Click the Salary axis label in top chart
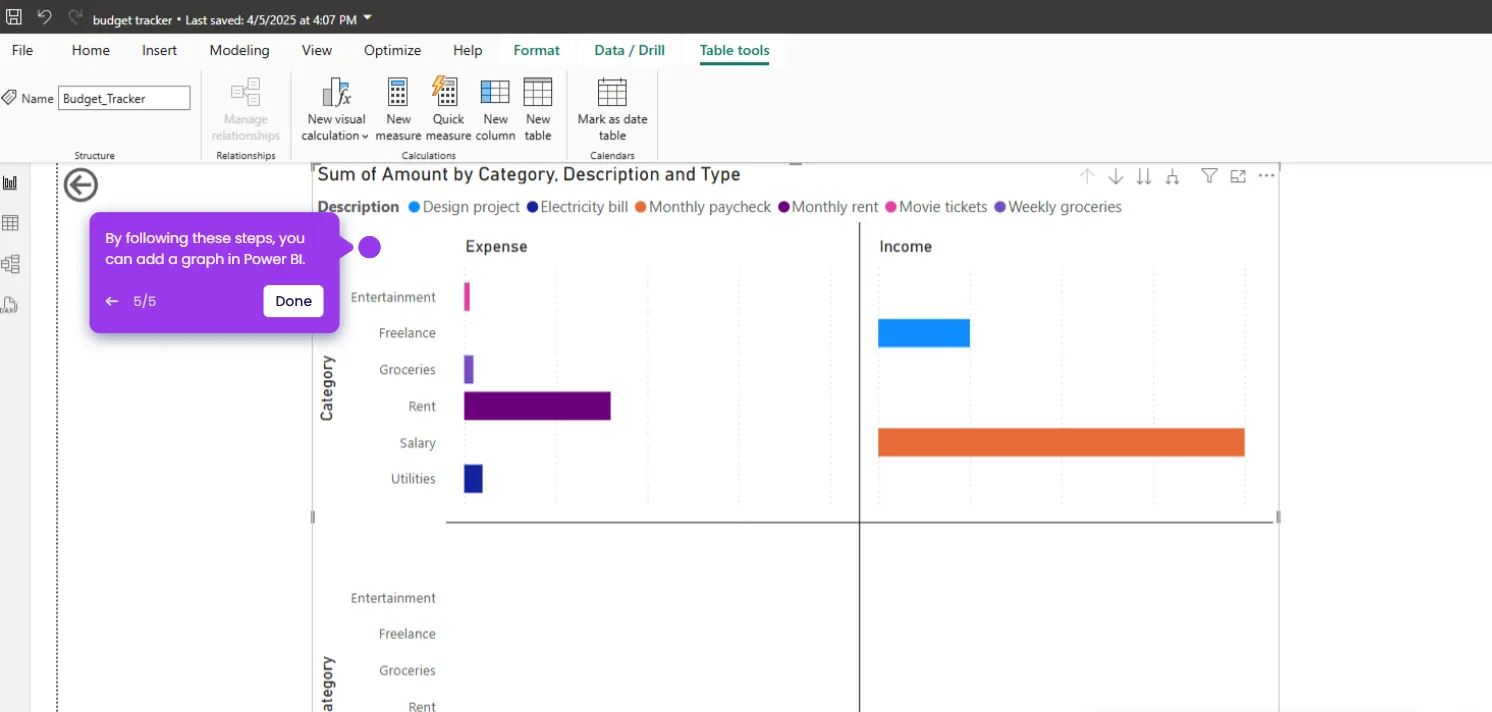The width and height of the screenshot is (1492, 712). click(417, 443)
